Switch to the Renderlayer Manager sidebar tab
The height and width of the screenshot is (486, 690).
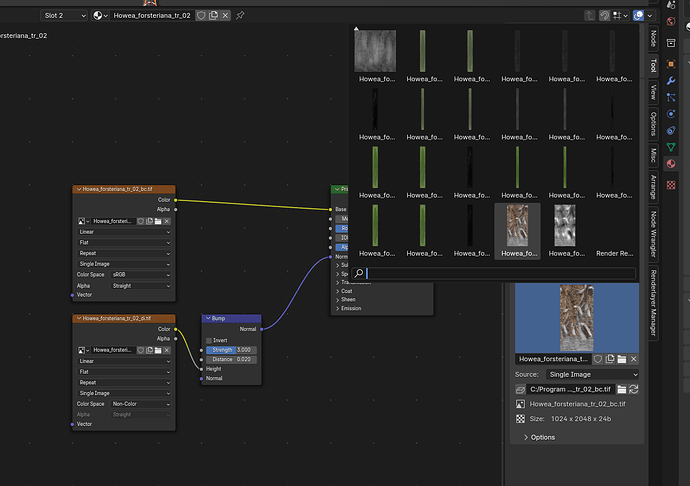[x=653, y=303]
